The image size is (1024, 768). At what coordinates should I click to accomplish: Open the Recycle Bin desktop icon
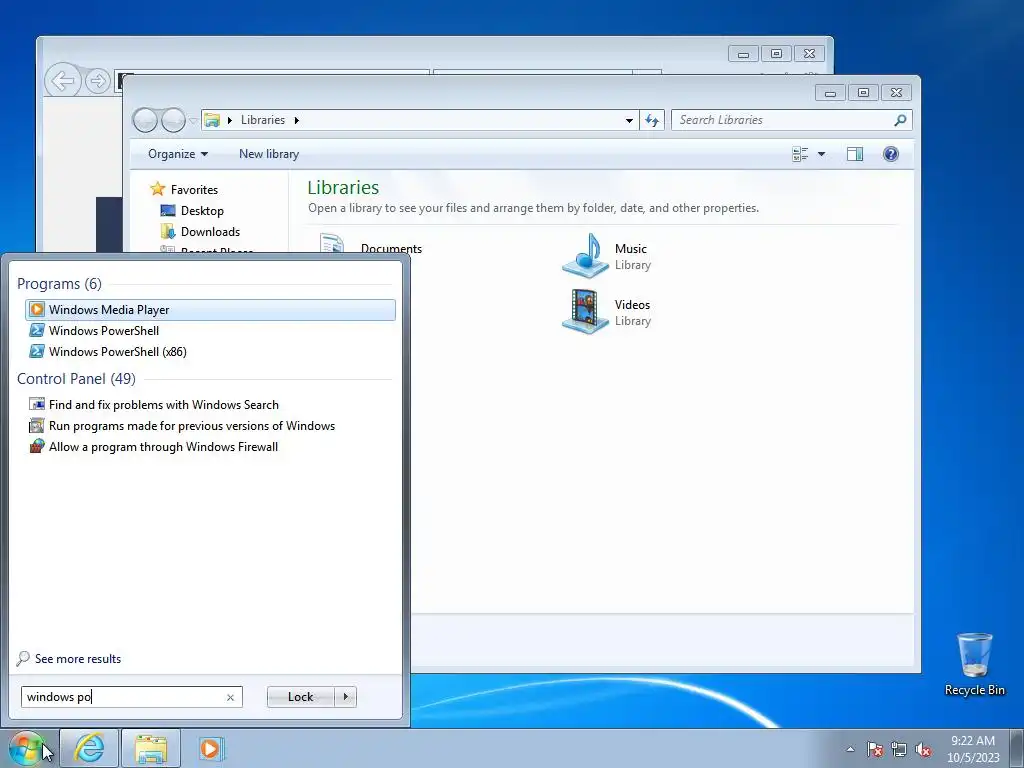(x=974, y=665)
